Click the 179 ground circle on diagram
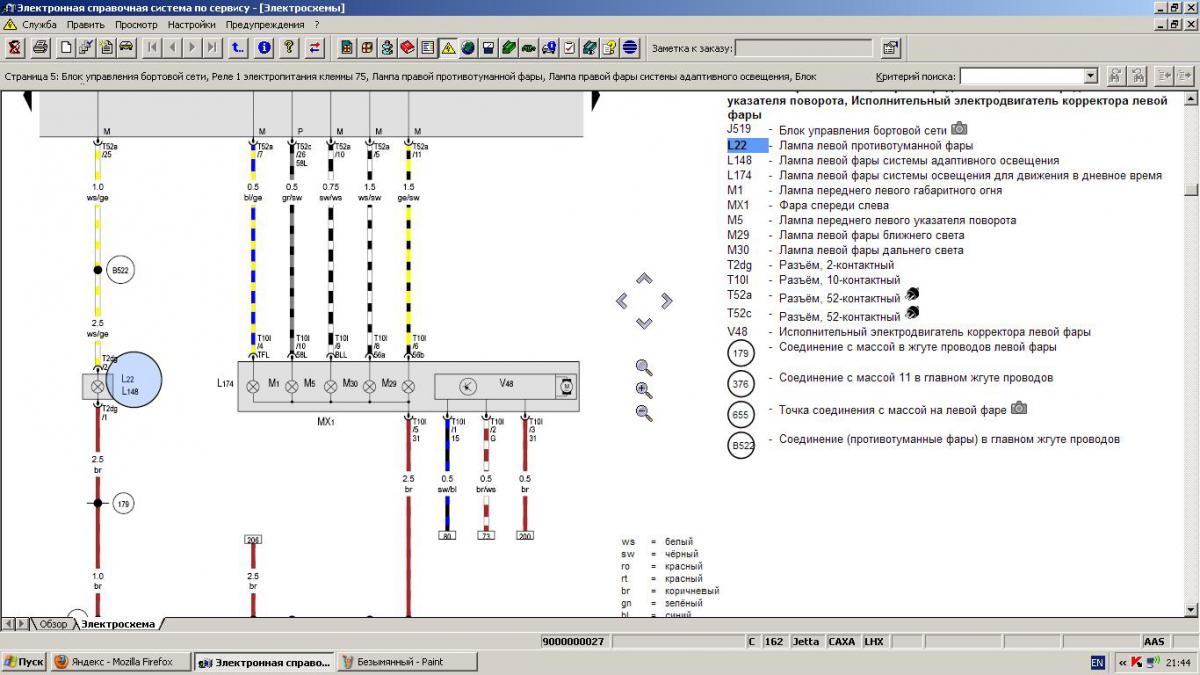The height and width of the screenshot is (675, 1200). 123,503
